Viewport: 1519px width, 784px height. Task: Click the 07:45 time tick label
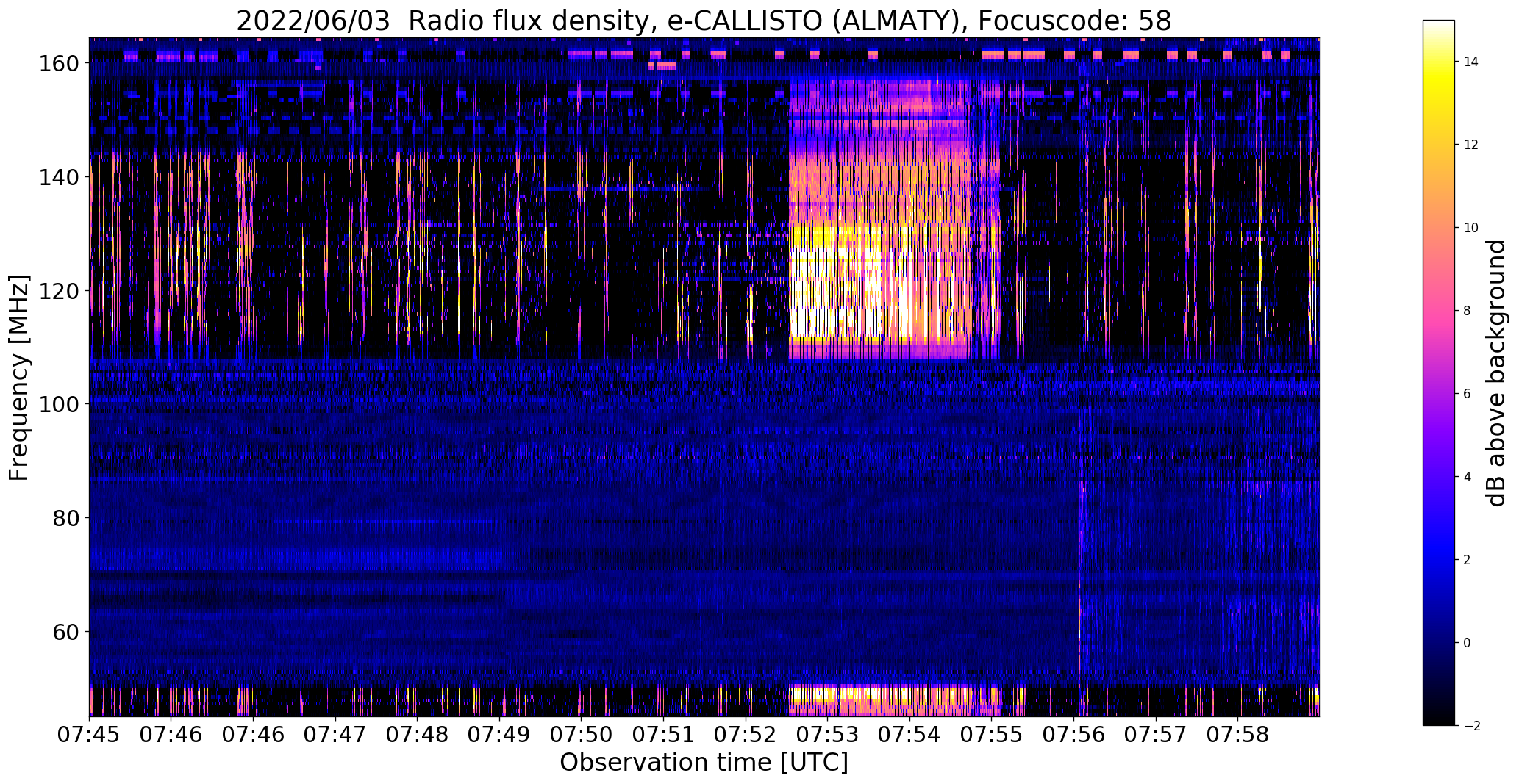click(90, 735)
